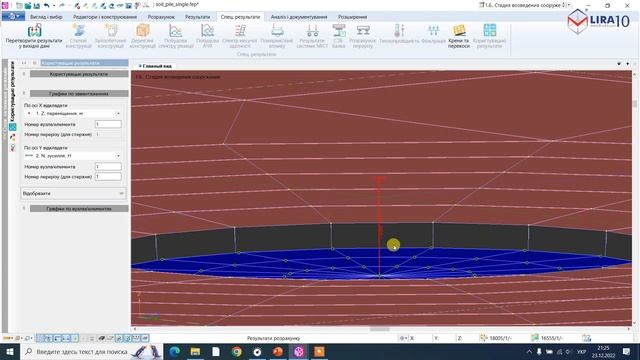Click the Сталеві конструкції ribbon icon
Screen dimensions: 640x360
click(x=78, y=36)
